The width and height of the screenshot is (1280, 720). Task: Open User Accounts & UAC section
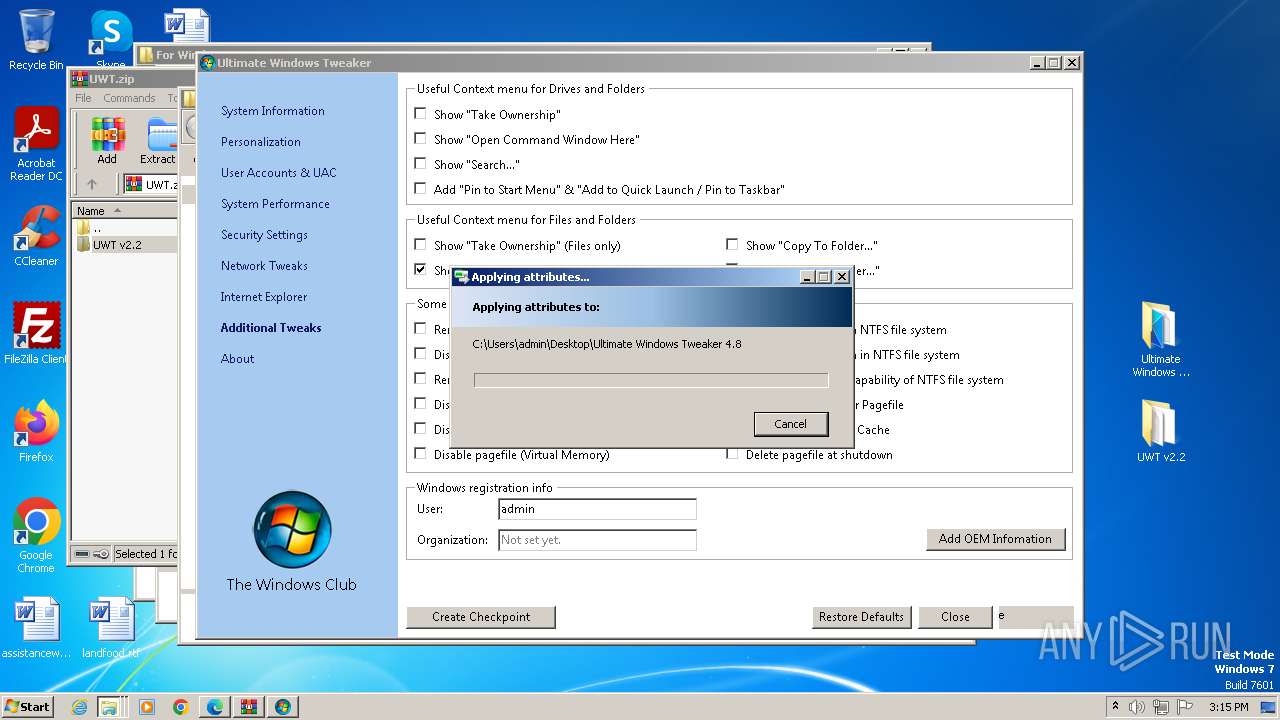point(278,173)
